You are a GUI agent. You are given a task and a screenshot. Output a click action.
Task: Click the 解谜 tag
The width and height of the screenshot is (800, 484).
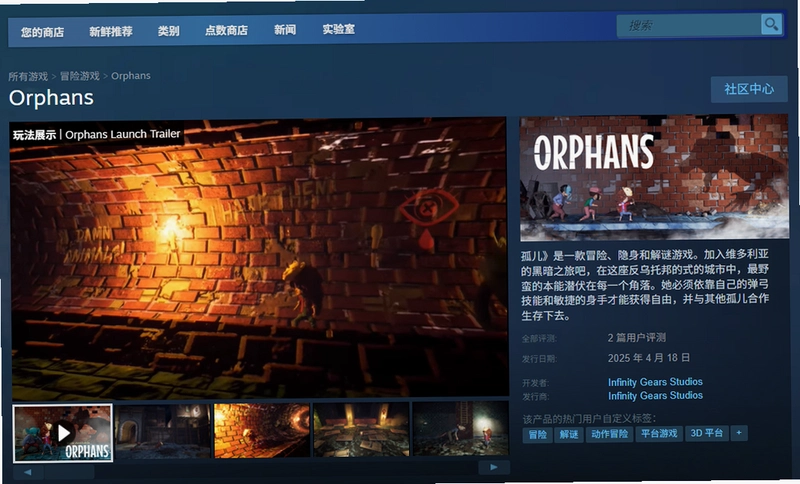click(x=569, y=435)
